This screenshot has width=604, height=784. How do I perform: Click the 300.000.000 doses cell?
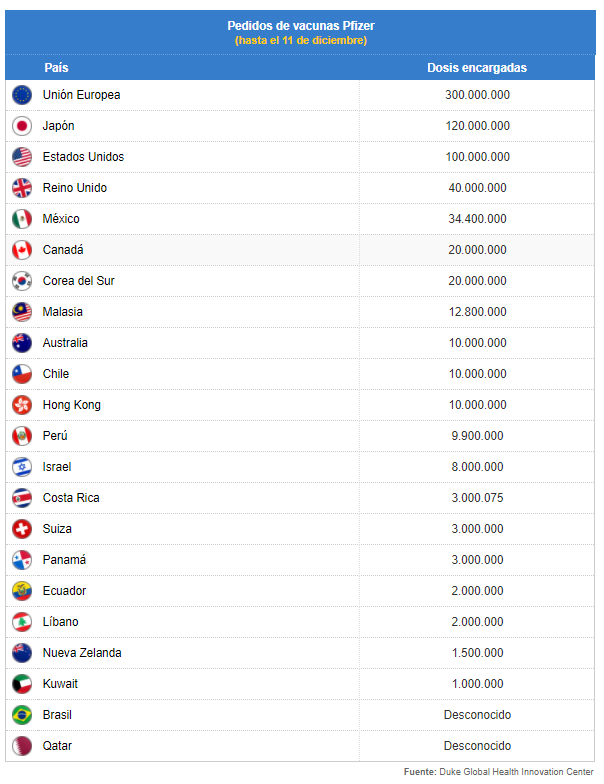478,95
